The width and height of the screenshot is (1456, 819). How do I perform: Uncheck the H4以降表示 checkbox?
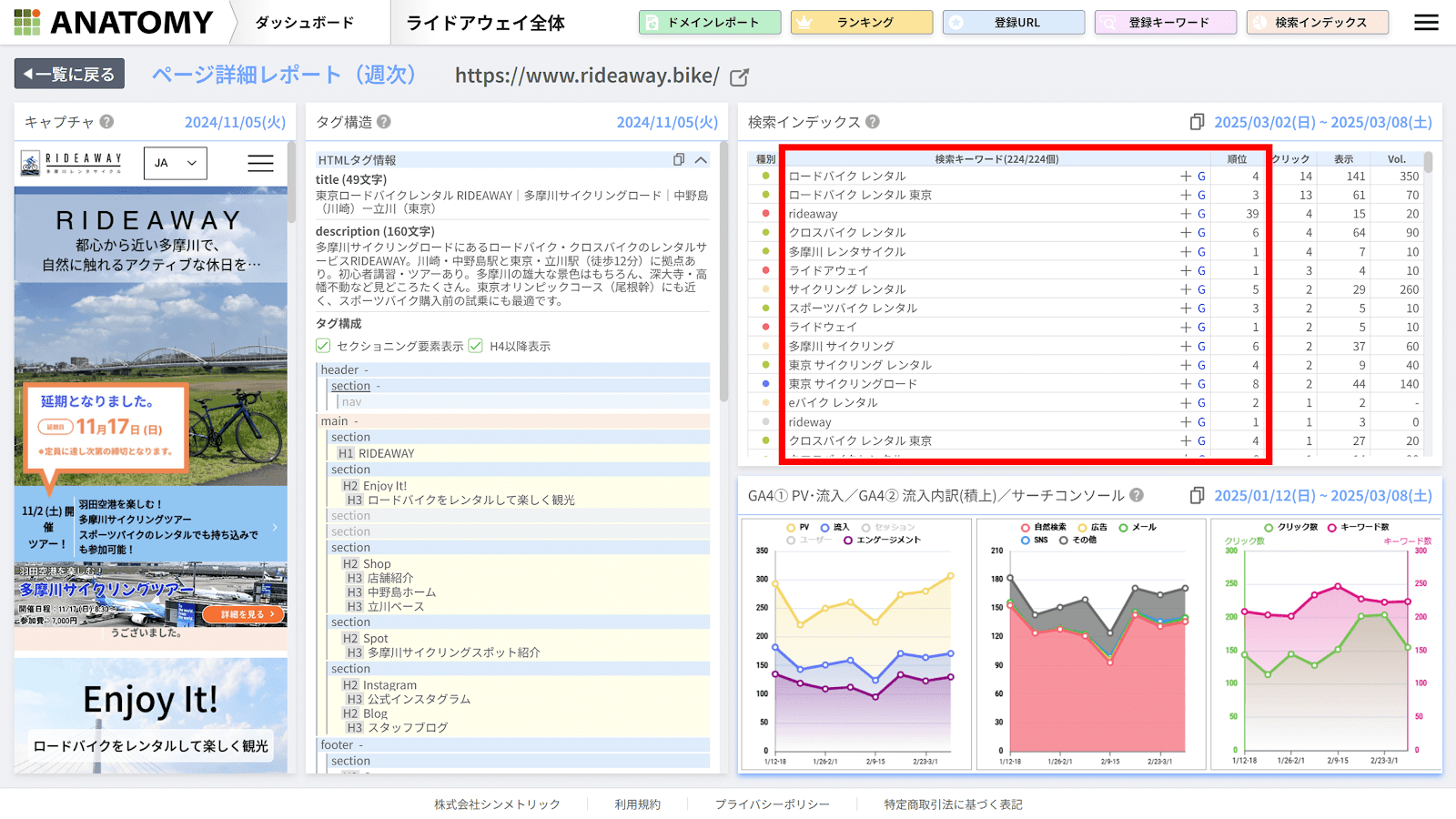[x=477, y=346]
